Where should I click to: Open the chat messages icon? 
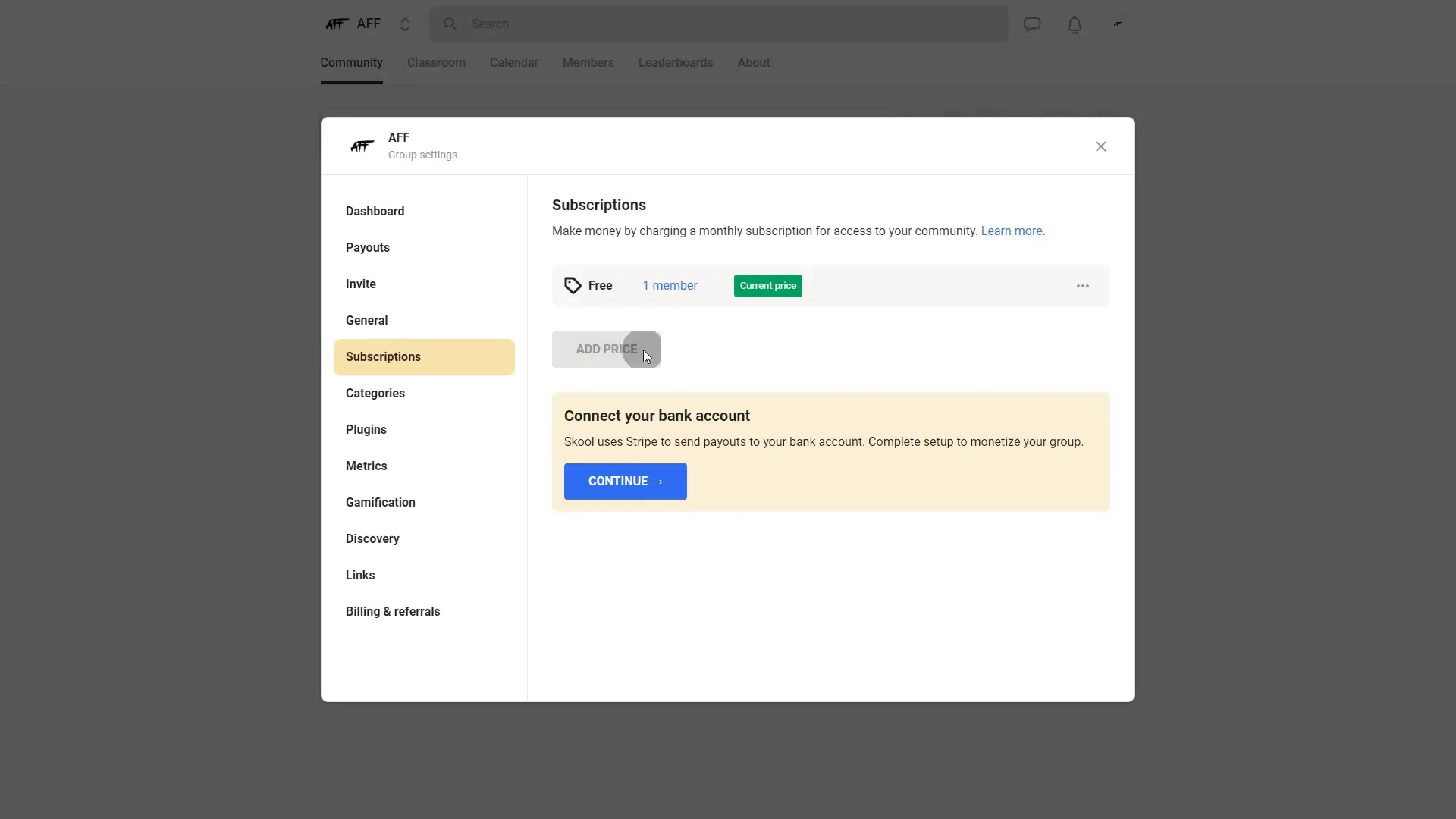tap(1032, 24)
